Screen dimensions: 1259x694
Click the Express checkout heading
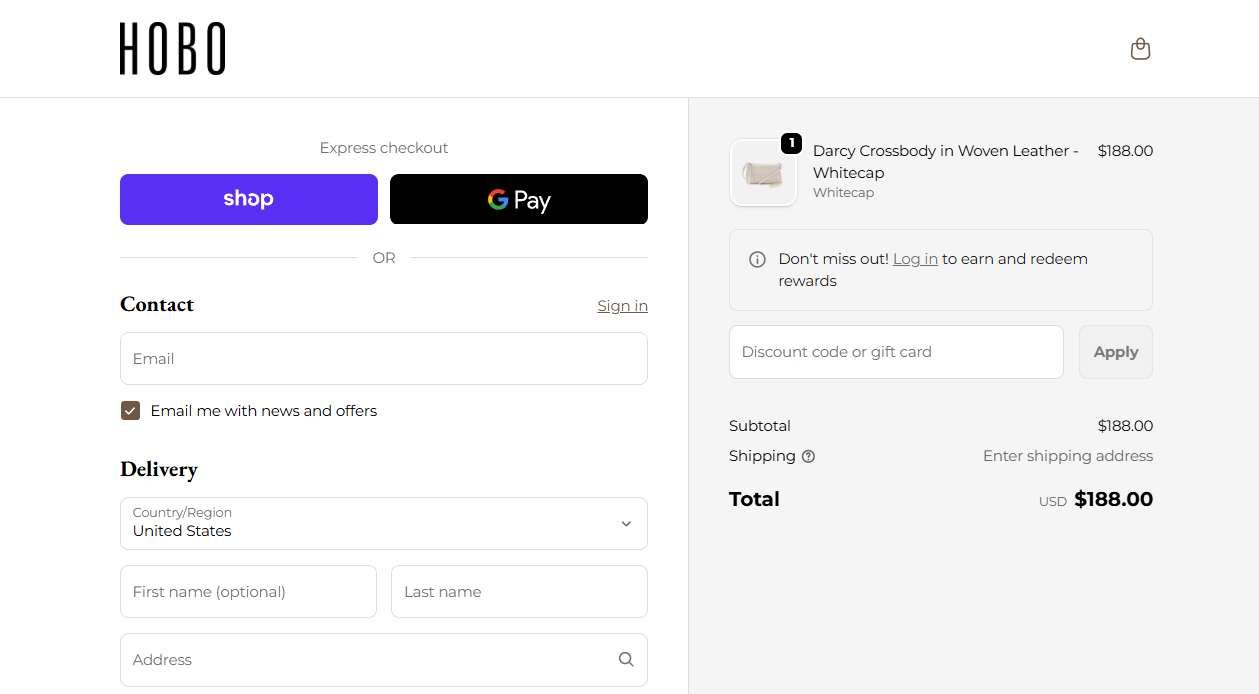point(384,148)
